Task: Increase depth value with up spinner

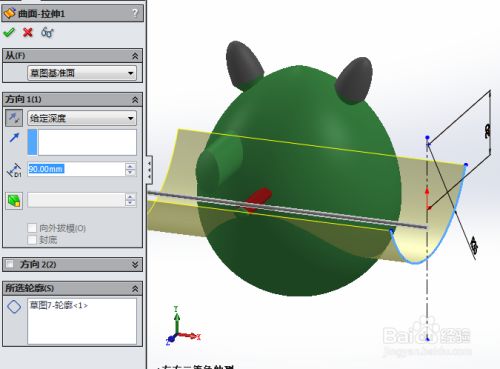Action: click(130, 166)
